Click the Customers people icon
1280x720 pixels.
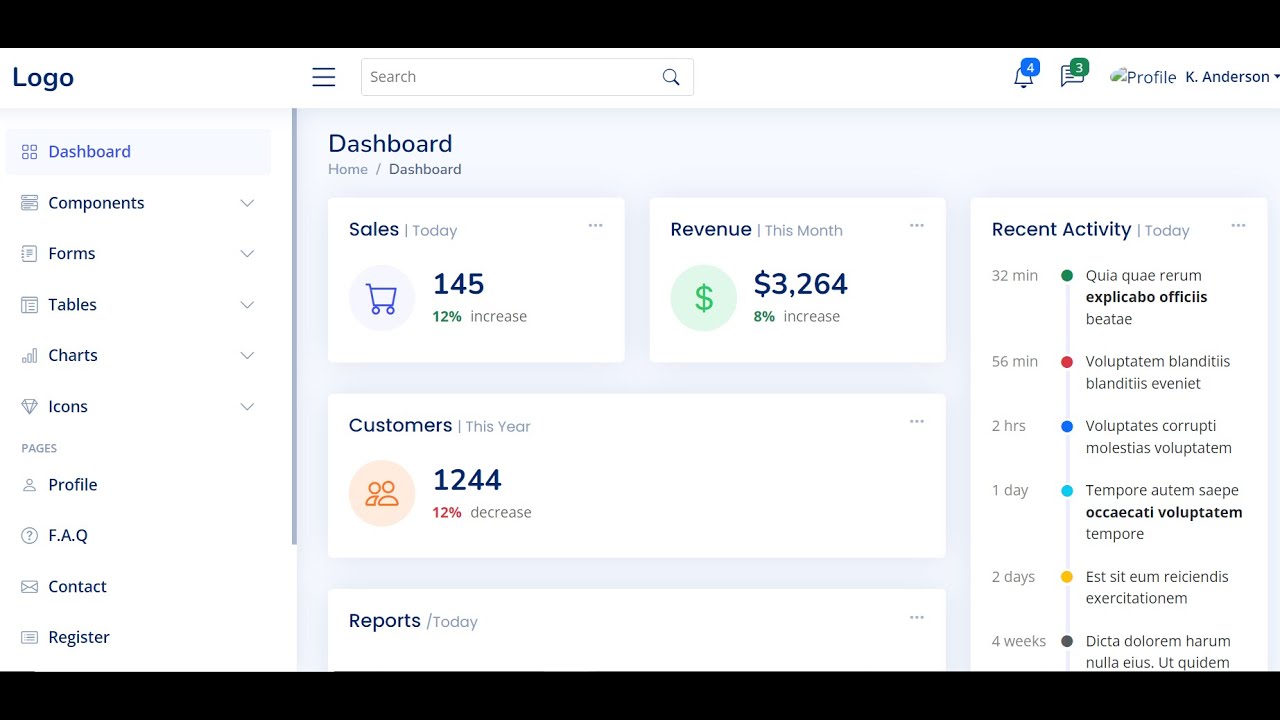[382, 493]
